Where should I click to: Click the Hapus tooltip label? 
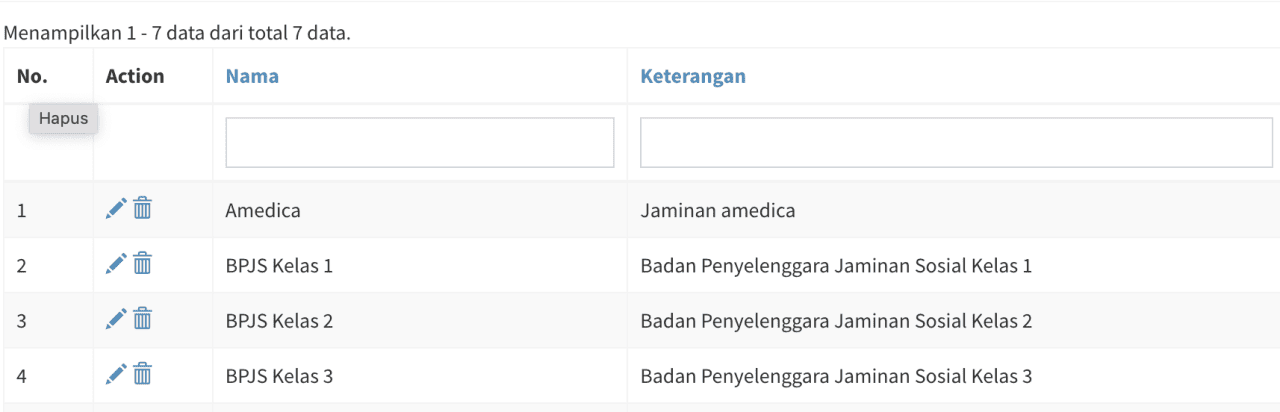(63, 119)
